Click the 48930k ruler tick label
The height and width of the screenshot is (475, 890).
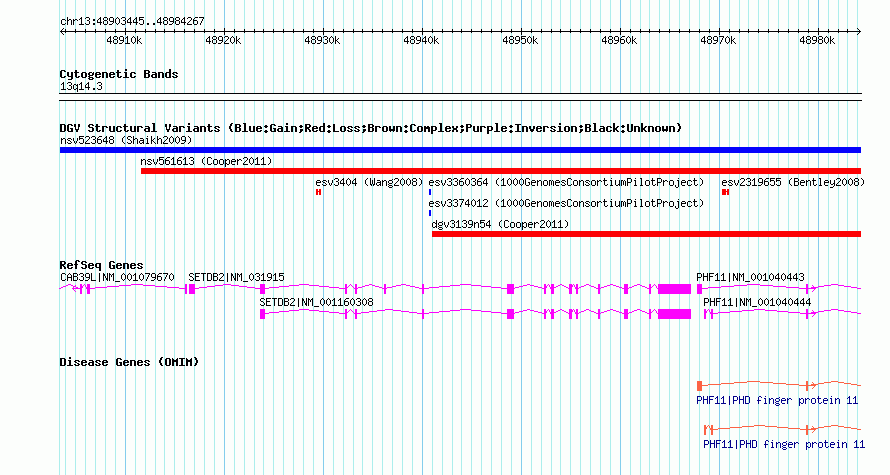click(x=322, y=40)
